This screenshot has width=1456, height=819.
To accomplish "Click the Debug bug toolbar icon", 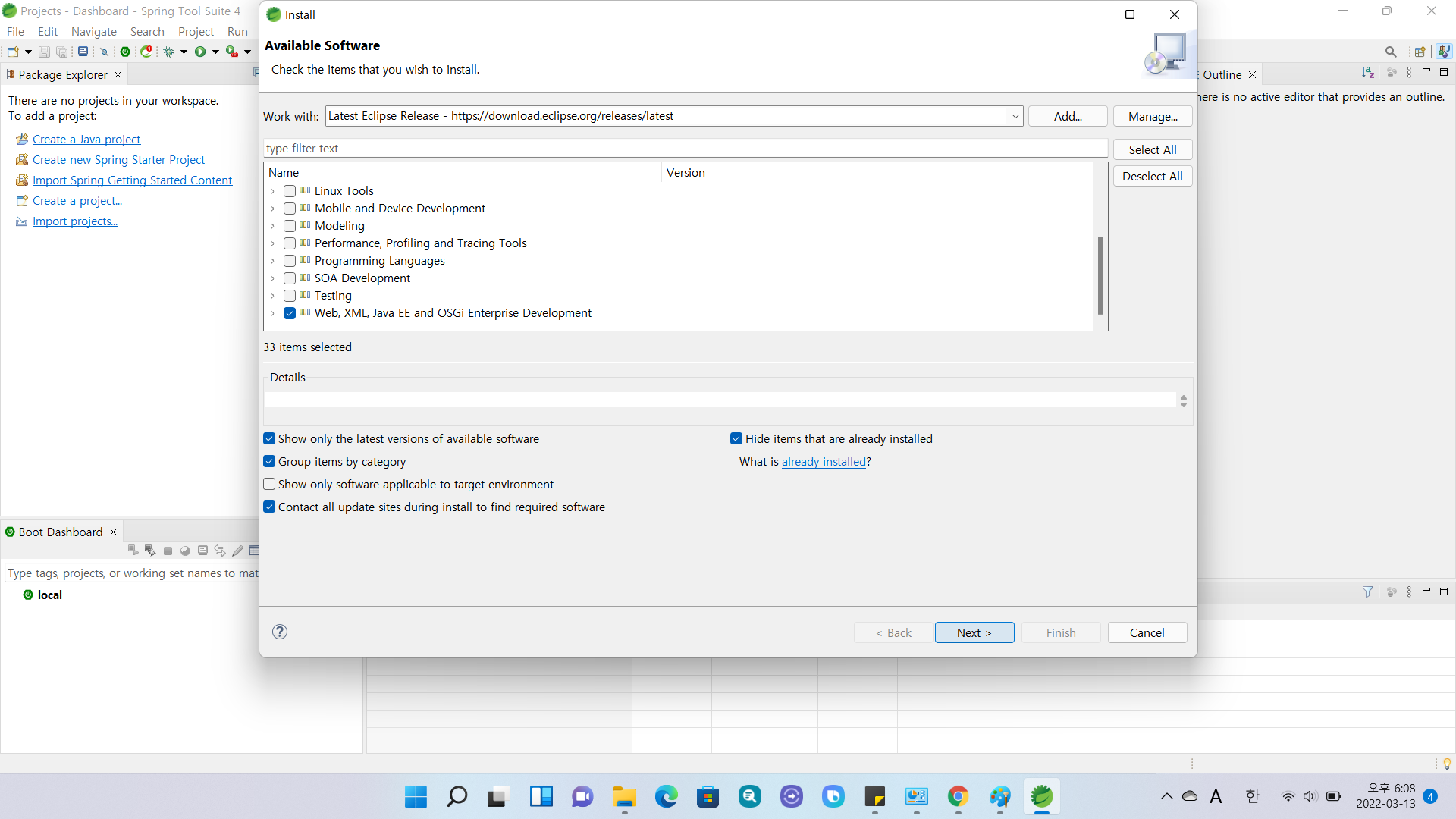I will tap(169, 52).
